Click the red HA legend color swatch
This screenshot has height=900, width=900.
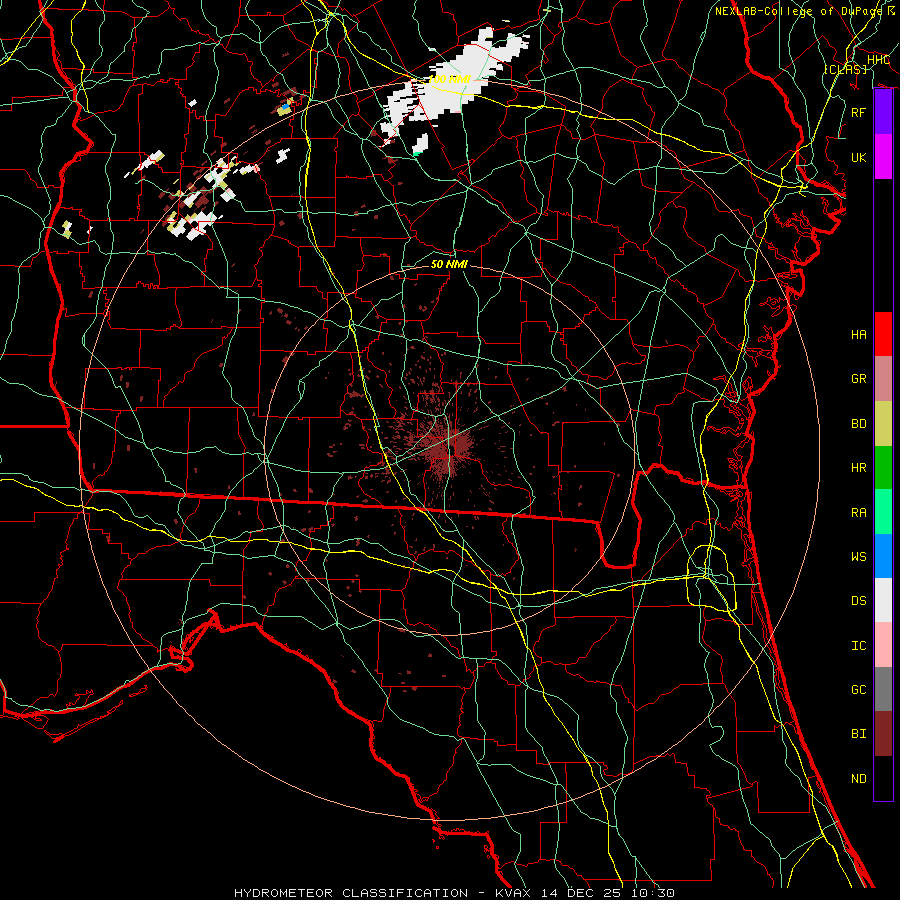pos(883,334)
